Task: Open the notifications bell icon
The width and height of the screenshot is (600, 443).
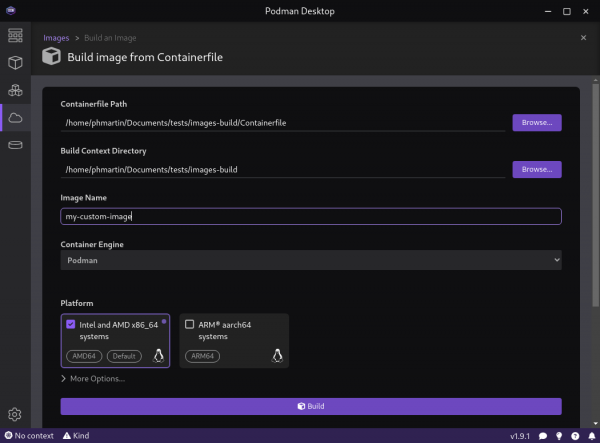Action: pyautogui.click(x=592, y=436)
